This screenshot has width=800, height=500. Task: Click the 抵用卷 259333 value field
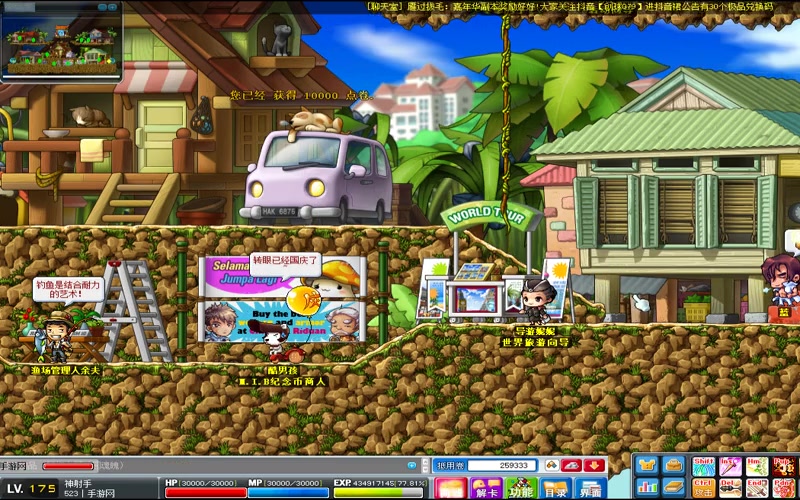[x=502, y=465]
